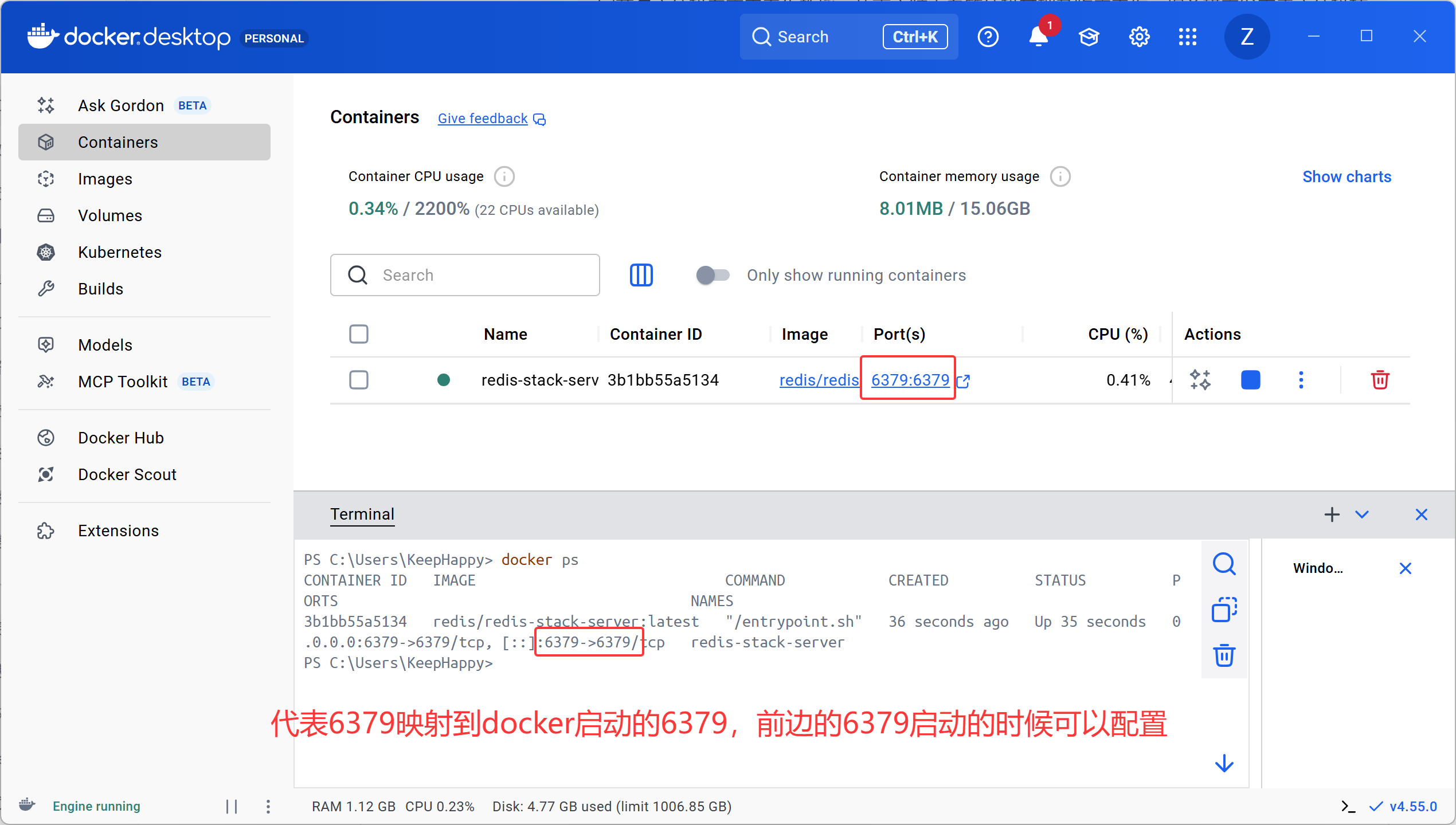Open the engine options kebab menu
Screen dimensions: 1456x825
click(x=268, y=807)
